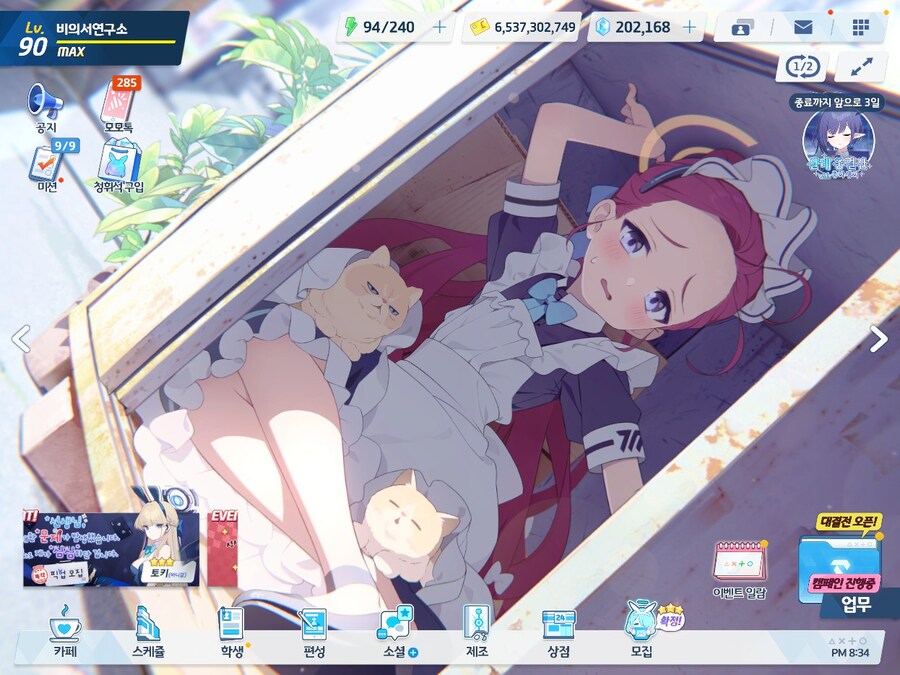Tap the blue pyroxene gem icon
The image size is (900, 675).
602,26
